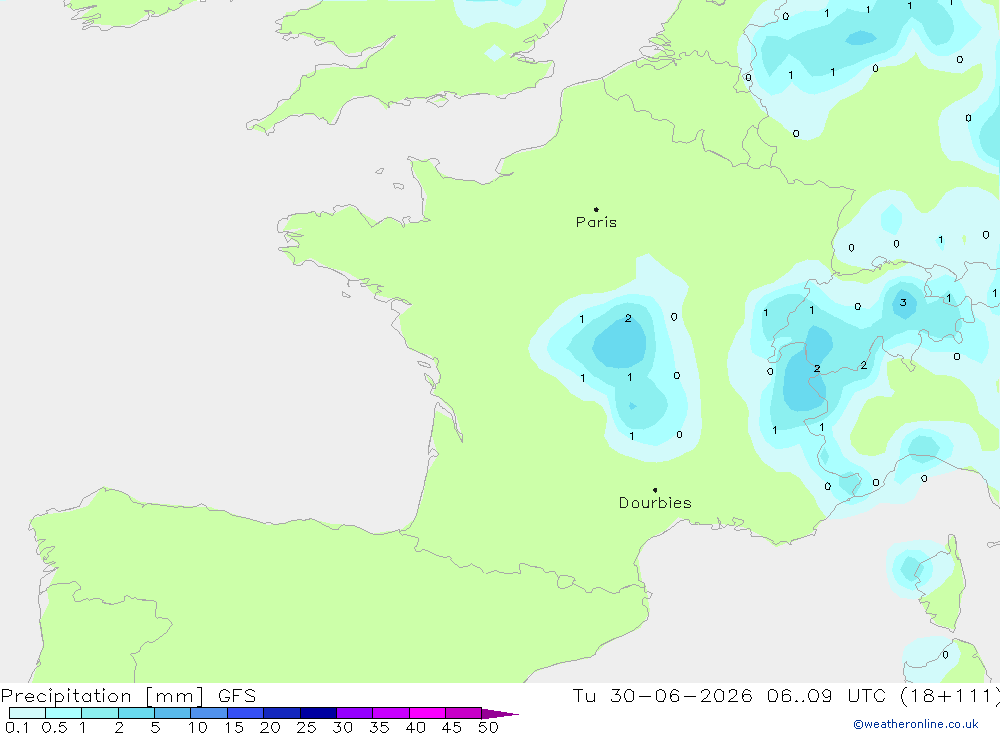
Task: Pick the 2–5 mm legend swatch
Action: point(136,713)
